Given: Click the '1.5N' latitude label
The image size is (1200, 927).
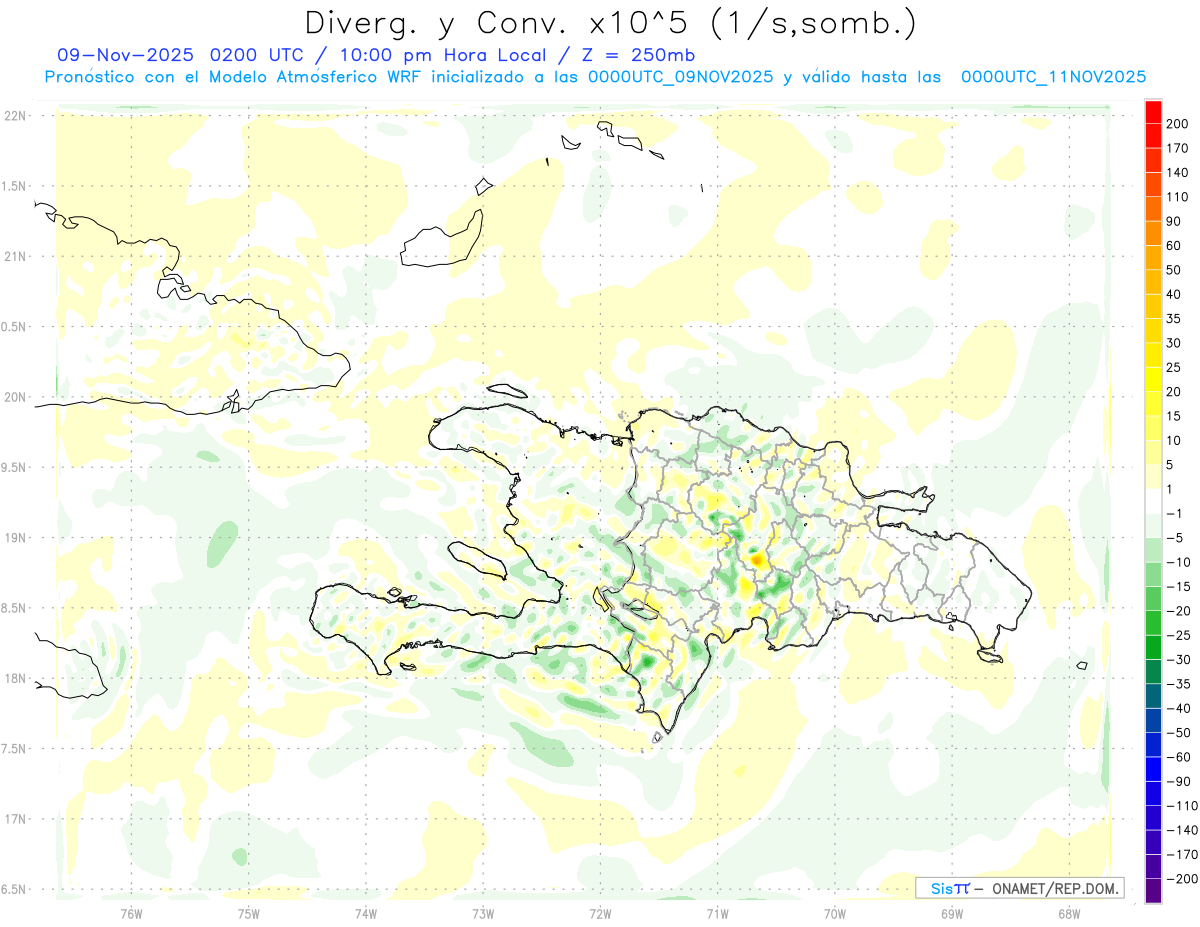Looking at the screenshot, I should tap(14, 186).
